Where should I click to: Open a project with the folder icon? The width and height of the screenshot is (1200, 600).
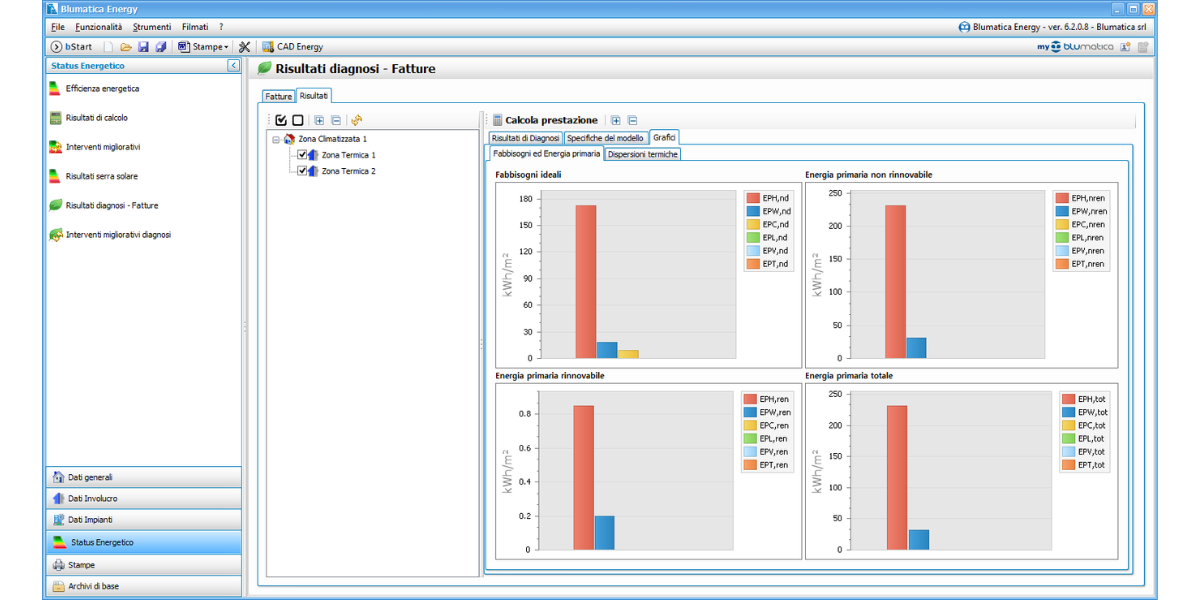point(126,47)
